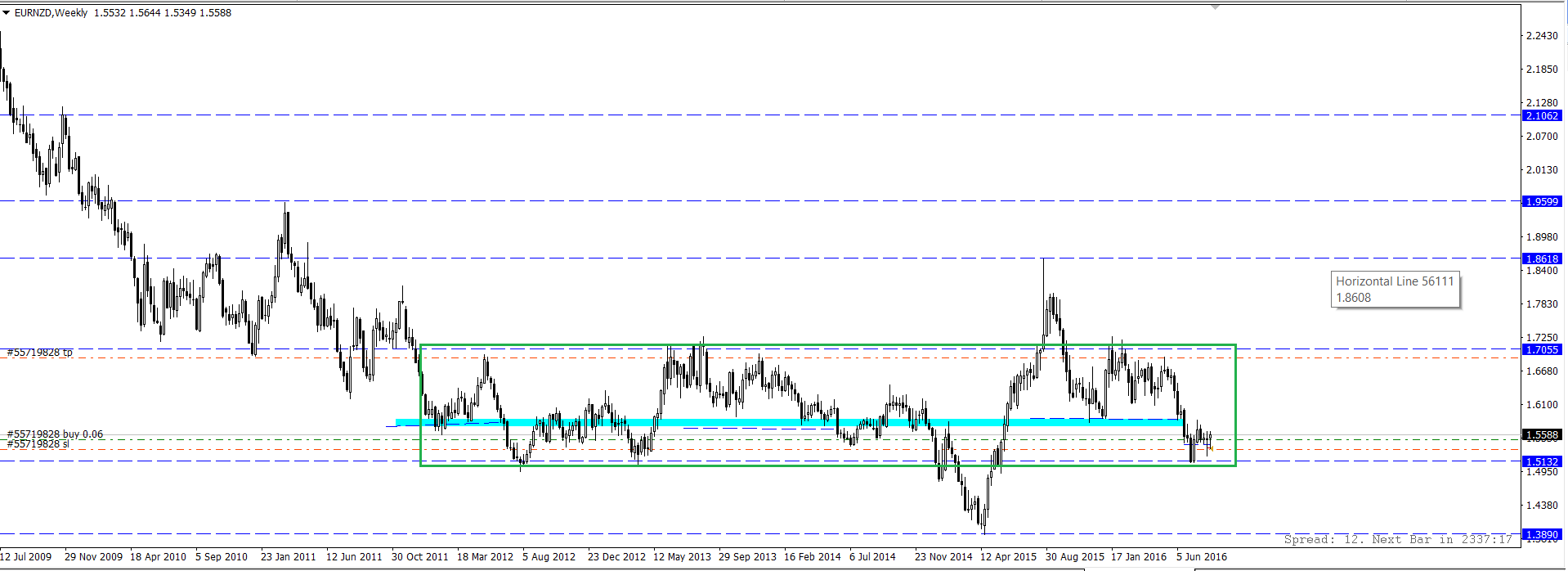Click the chart shift triangle marker at top
This screenshot has height=571, width=1568.
tap(1215, 7)
